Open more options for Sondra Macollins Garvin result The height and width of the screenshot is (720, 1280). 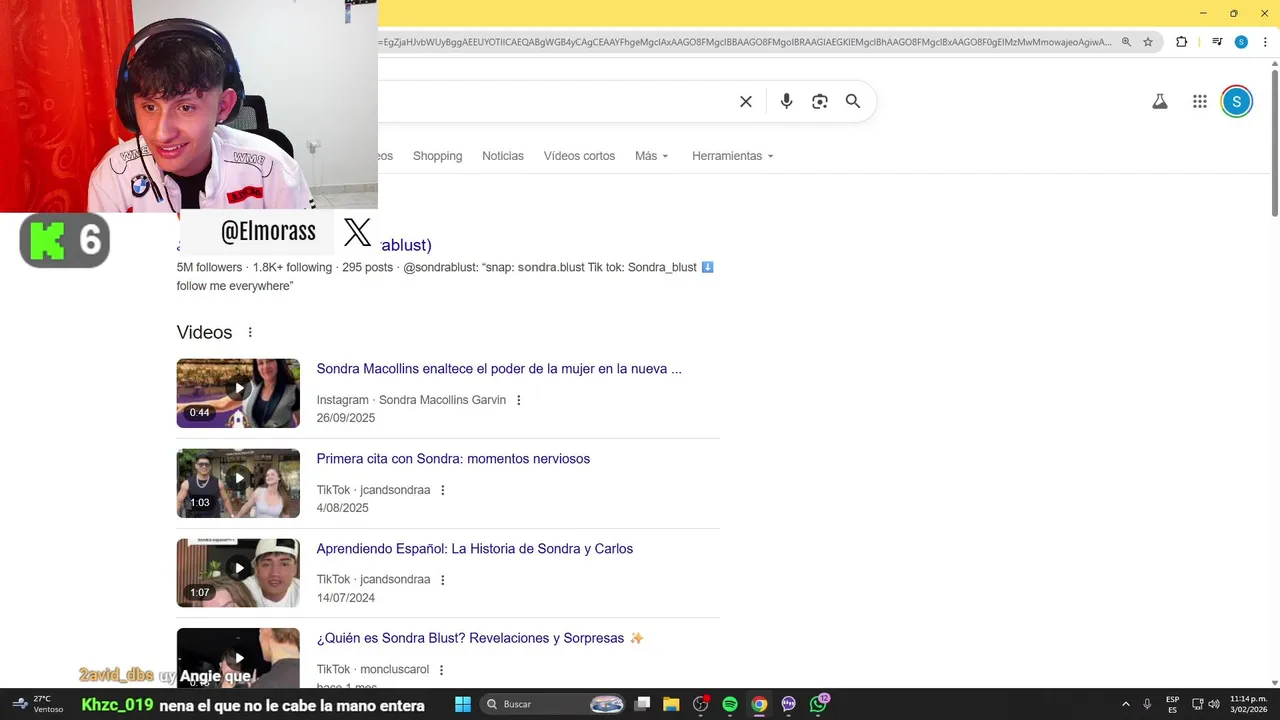[x=518, y=400]
